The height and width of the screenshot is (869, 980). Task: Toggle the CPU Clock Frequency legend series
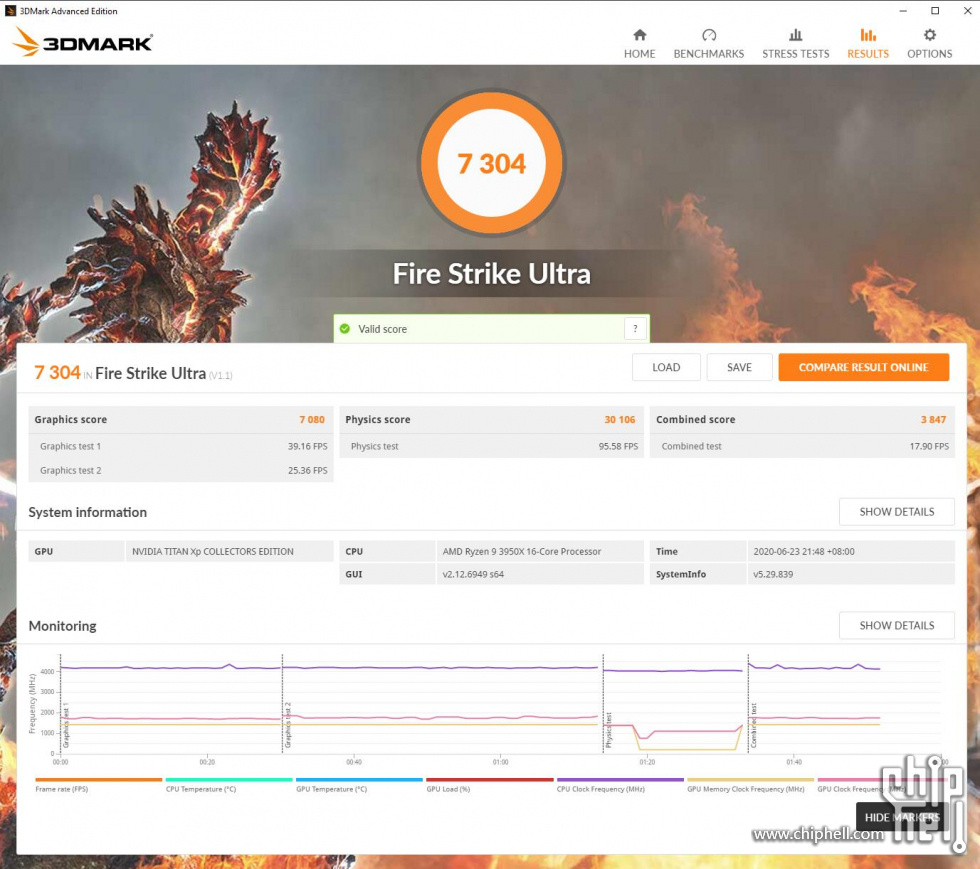tap(620, 785)
